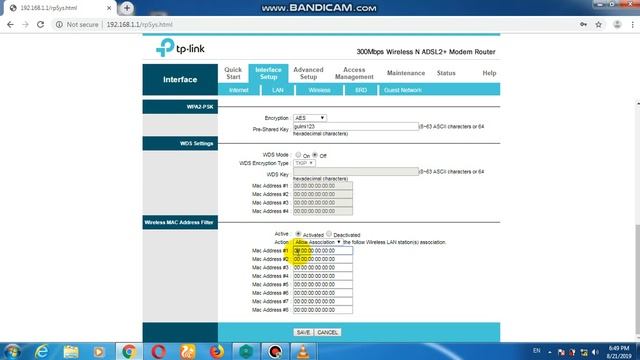Open the Chrome profile avatar
The image size is (640, 360).
point(617,24)
